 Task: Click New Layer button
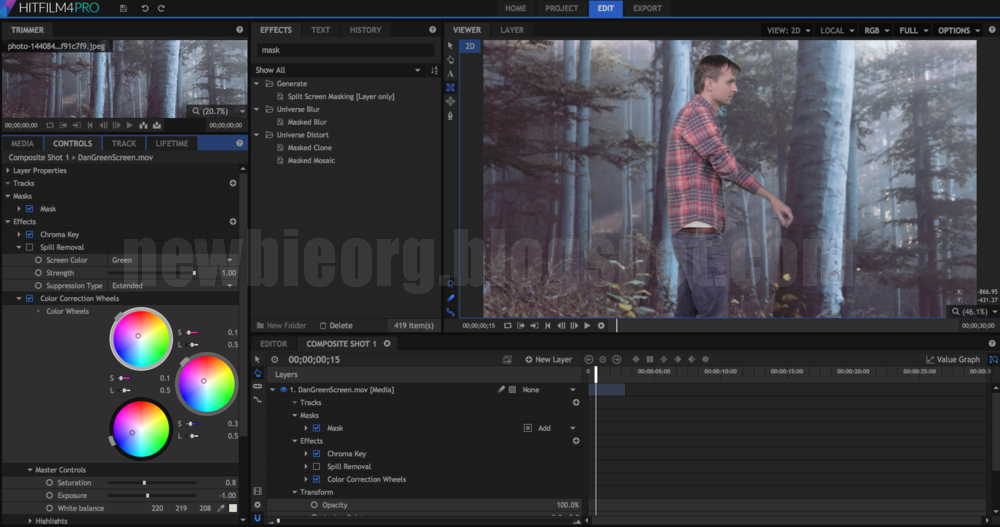(x=548, y=360)
